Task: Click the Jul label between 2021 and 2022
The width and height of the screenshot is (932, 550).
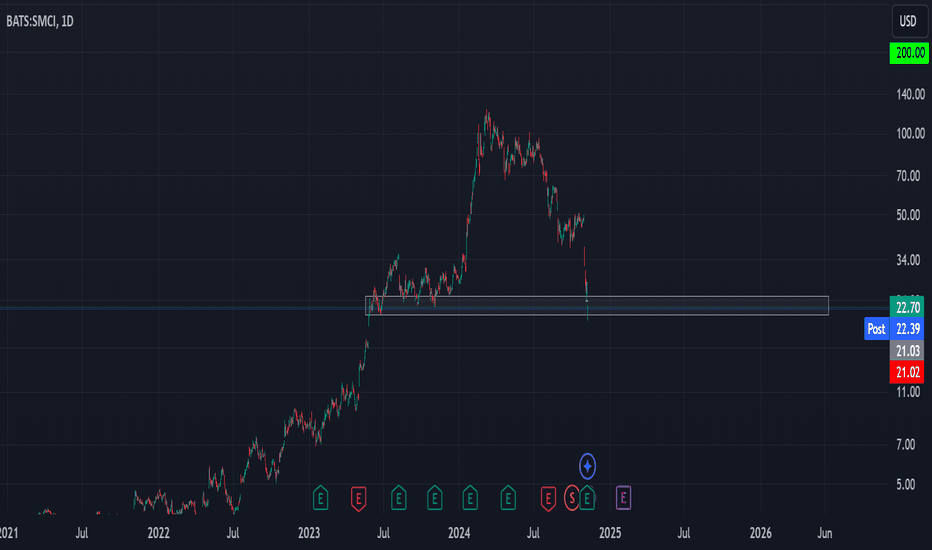Action: tap(82, 533)
